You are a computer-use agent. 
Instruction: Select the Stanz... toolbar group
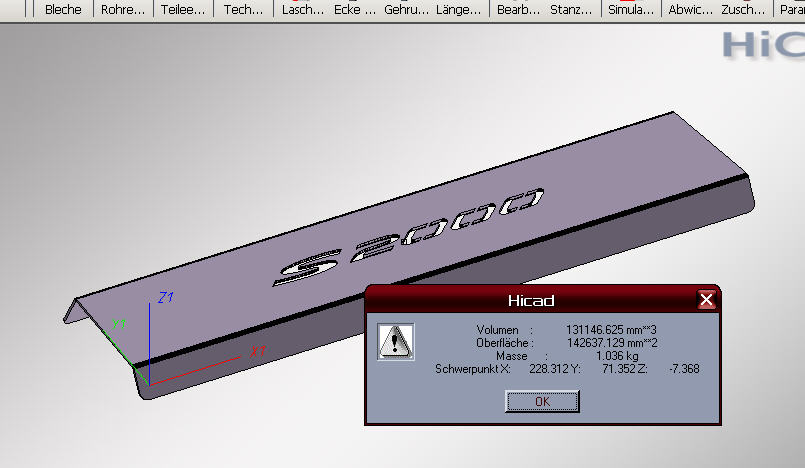571,9
